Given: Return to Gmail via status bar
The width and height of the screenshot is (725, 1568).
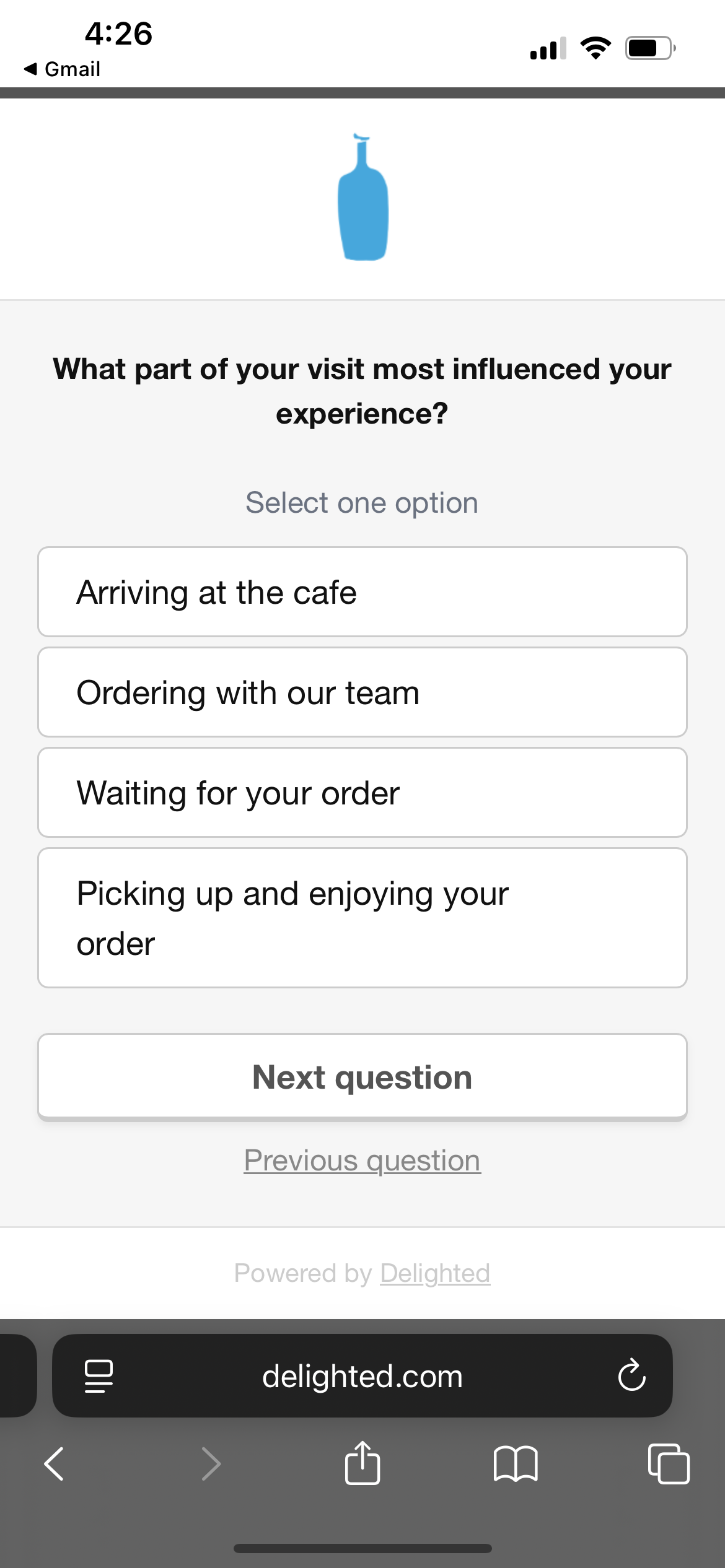Looking at the screenshot, I should (63, 69).
